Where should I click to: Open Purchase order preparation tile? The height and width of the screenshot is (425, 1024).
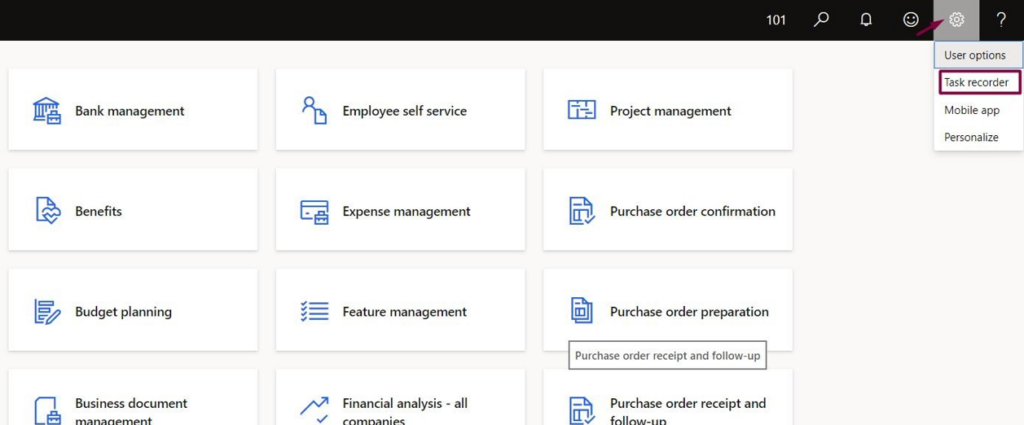[x=668, y=310]
